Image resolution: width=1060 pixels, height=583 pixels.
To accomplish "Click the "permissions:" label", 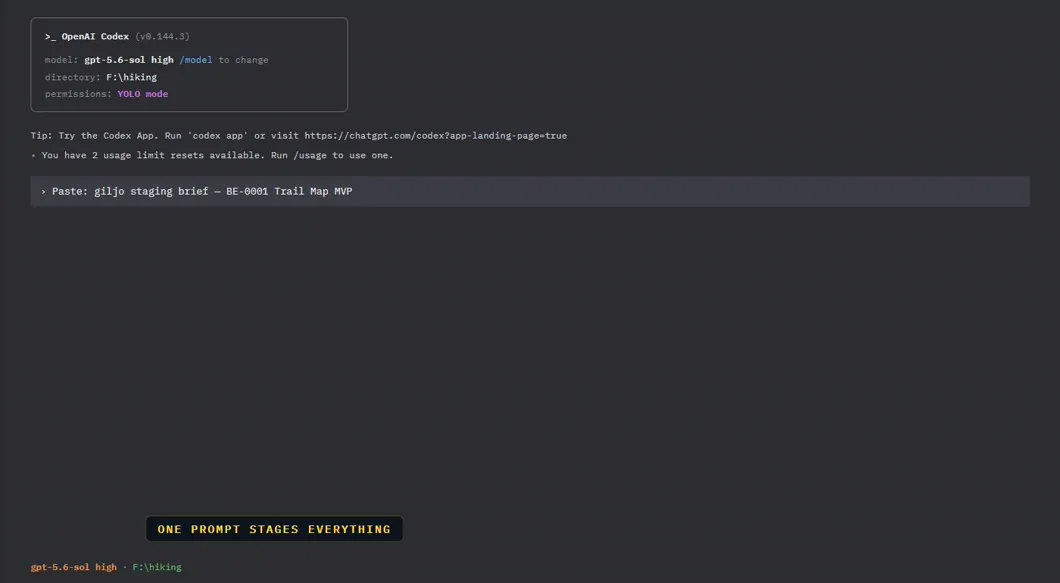I will [x=78, y=94].
